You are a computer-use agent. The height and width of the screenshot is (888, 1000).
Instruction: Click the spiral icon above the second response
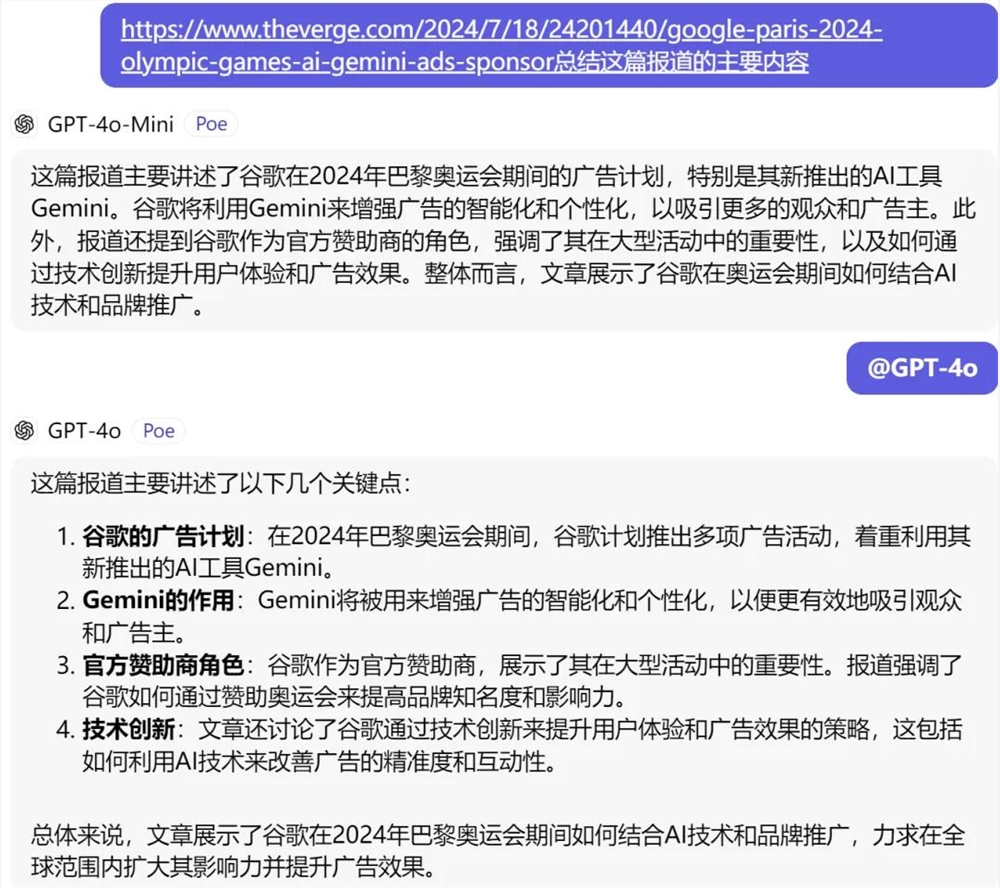pos(24,431)
